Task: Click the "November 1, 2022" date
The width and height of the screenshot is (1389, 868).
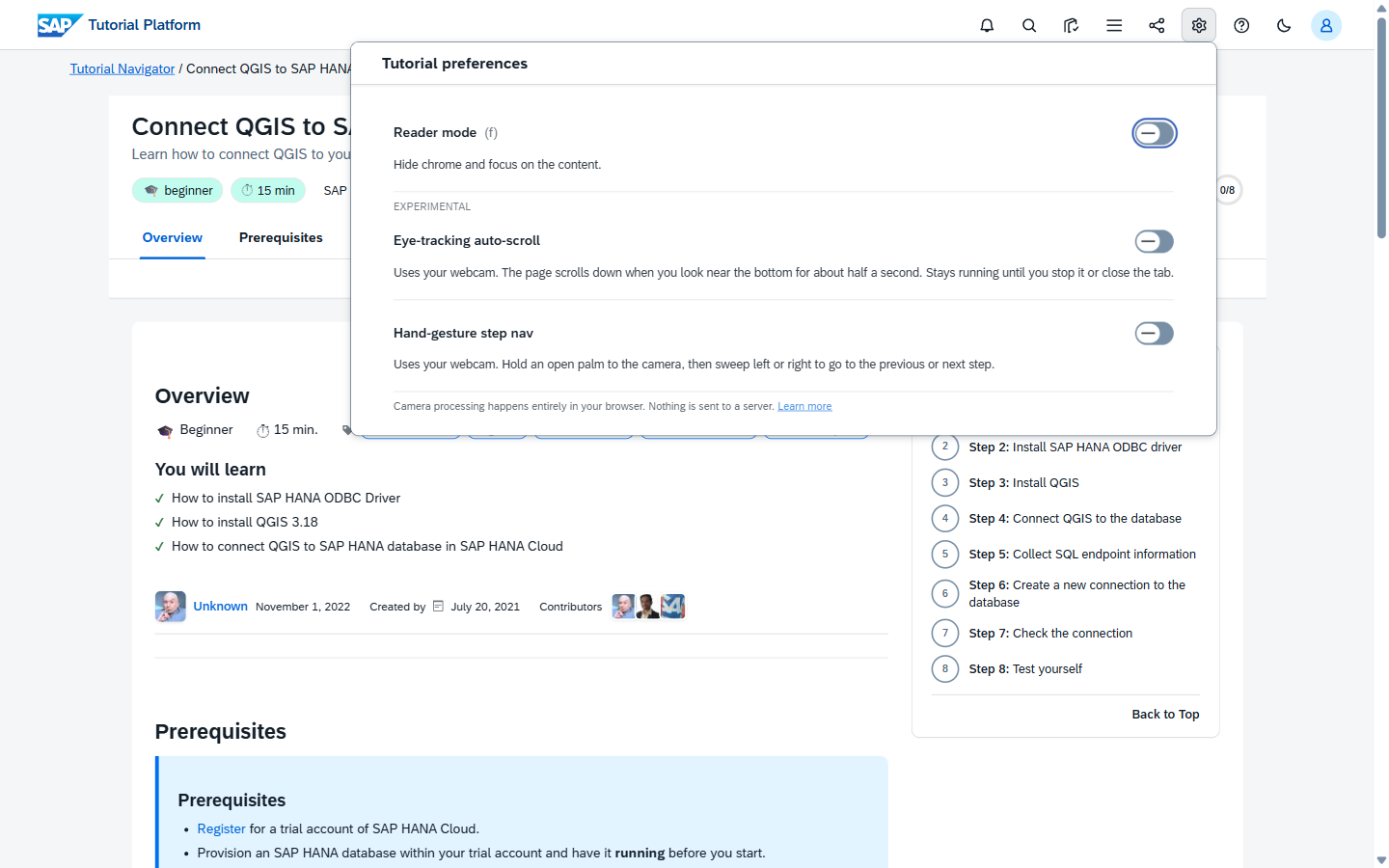Action: point(303,607)
